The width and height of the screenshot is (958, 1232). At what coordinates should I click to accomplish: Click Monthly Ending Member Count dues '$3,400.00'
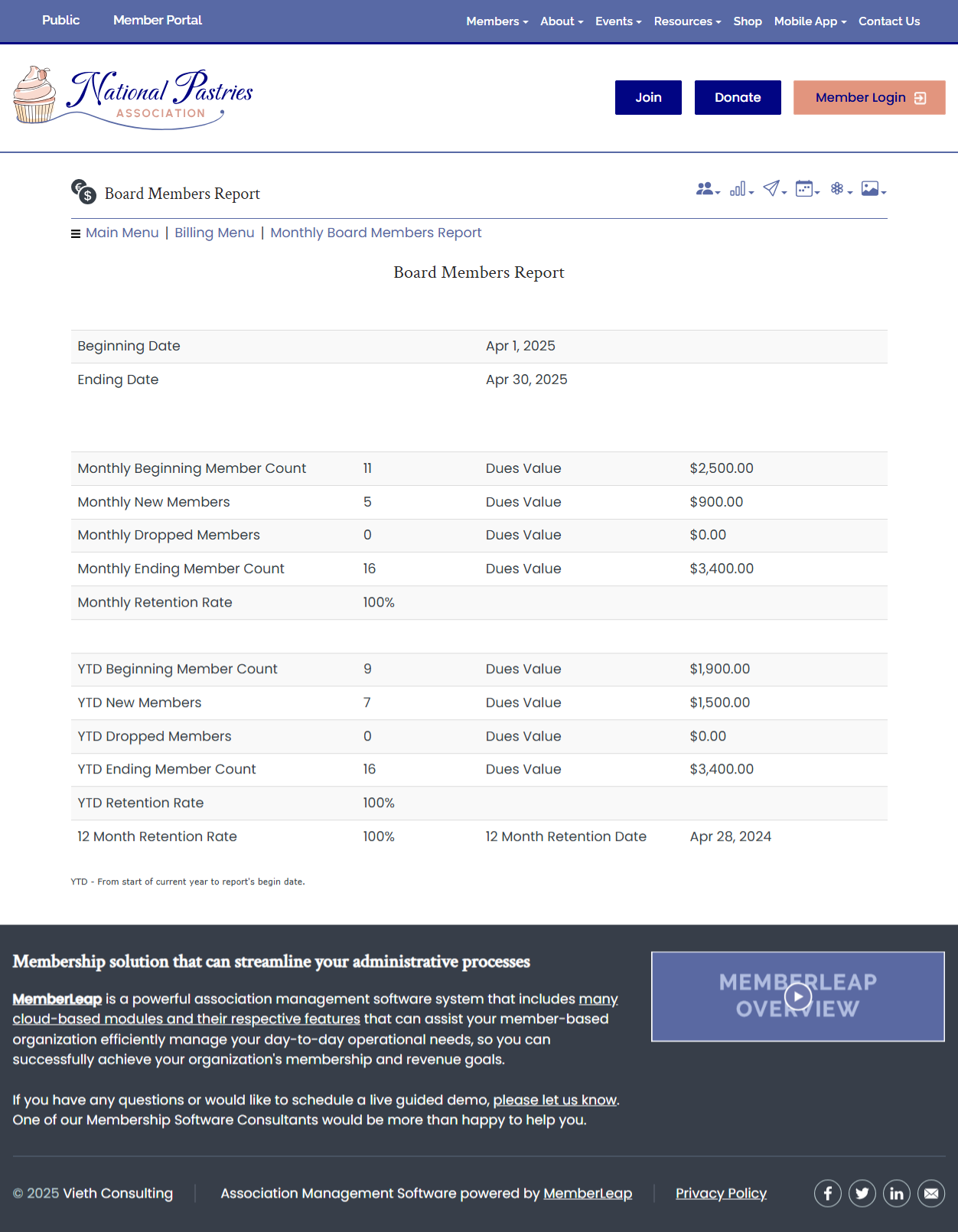point(722,569)
